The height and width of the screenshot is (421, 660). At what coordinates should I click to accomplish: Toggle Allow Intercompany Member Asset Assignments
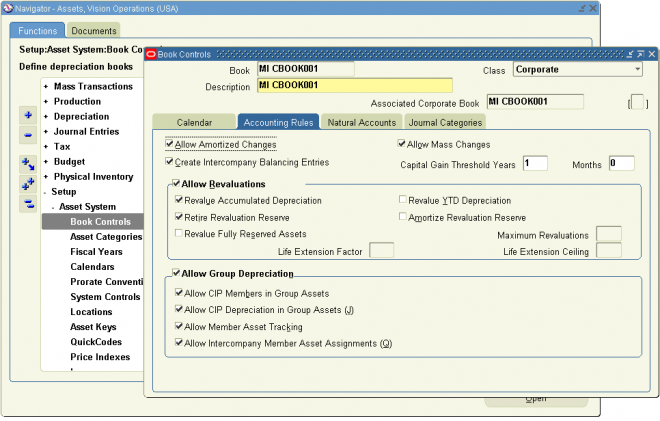click(x=179, y=342)
